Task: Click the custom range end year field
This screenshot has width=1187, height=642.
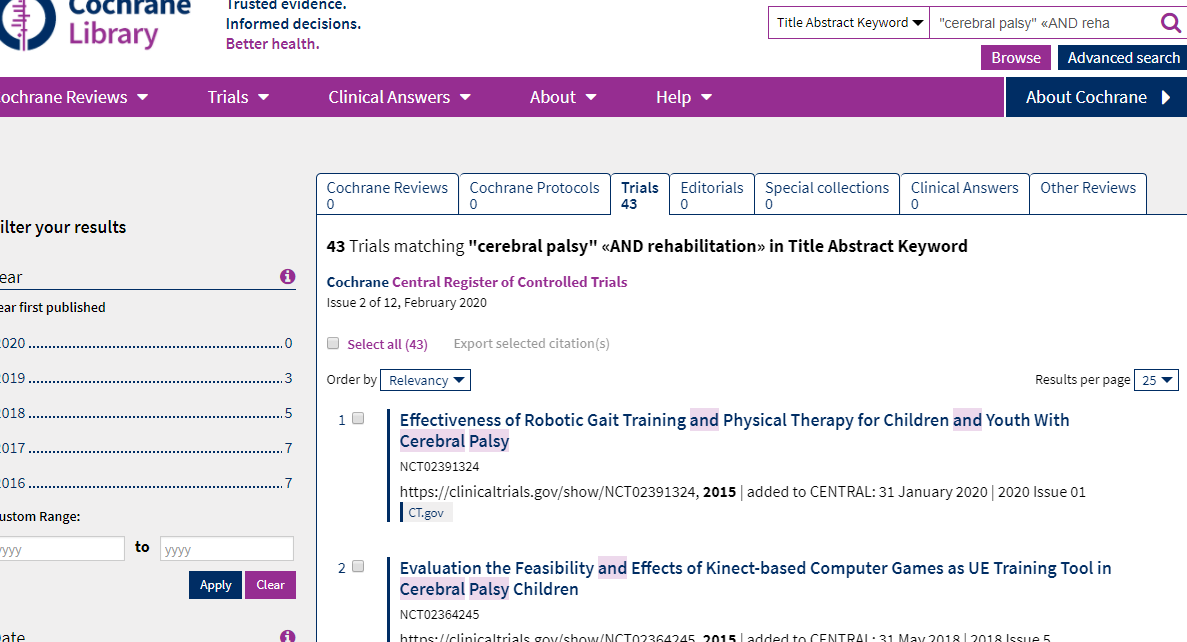Action: (227, 549)
